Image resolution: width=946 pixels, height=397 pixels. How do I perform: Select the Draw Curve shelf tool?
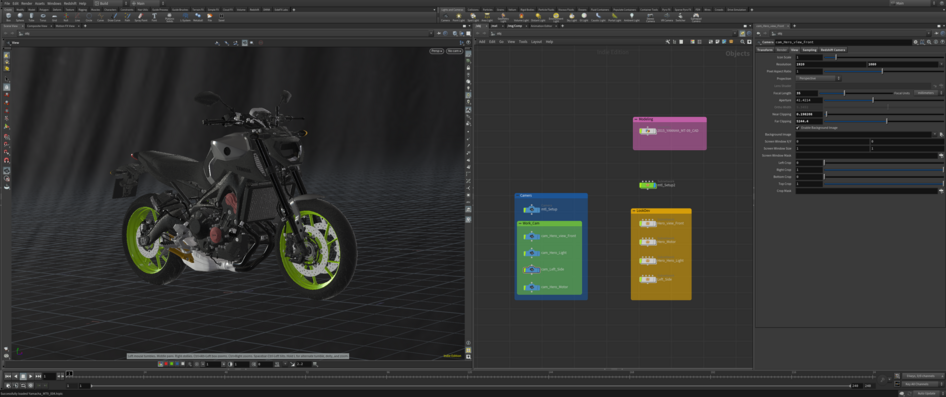click(x=114, y=16)
